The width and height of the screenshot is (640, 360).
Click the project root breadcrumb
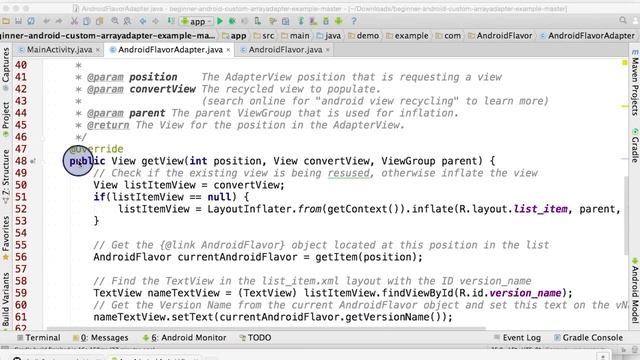tap(107, 36)
